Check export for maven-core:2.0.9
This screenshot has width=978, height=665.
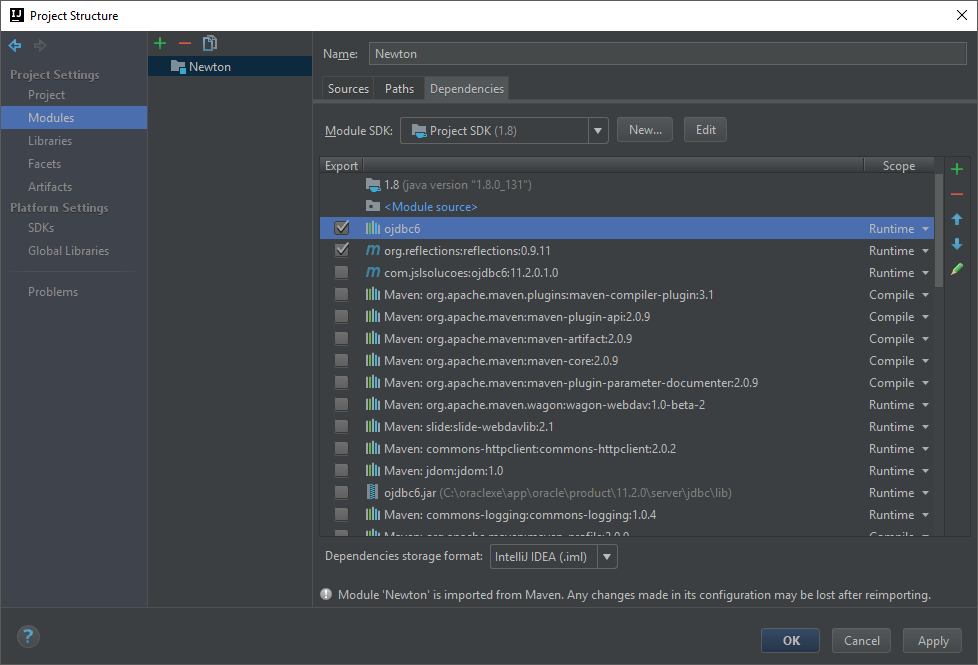pyautogui.click(x=341, y=361)
